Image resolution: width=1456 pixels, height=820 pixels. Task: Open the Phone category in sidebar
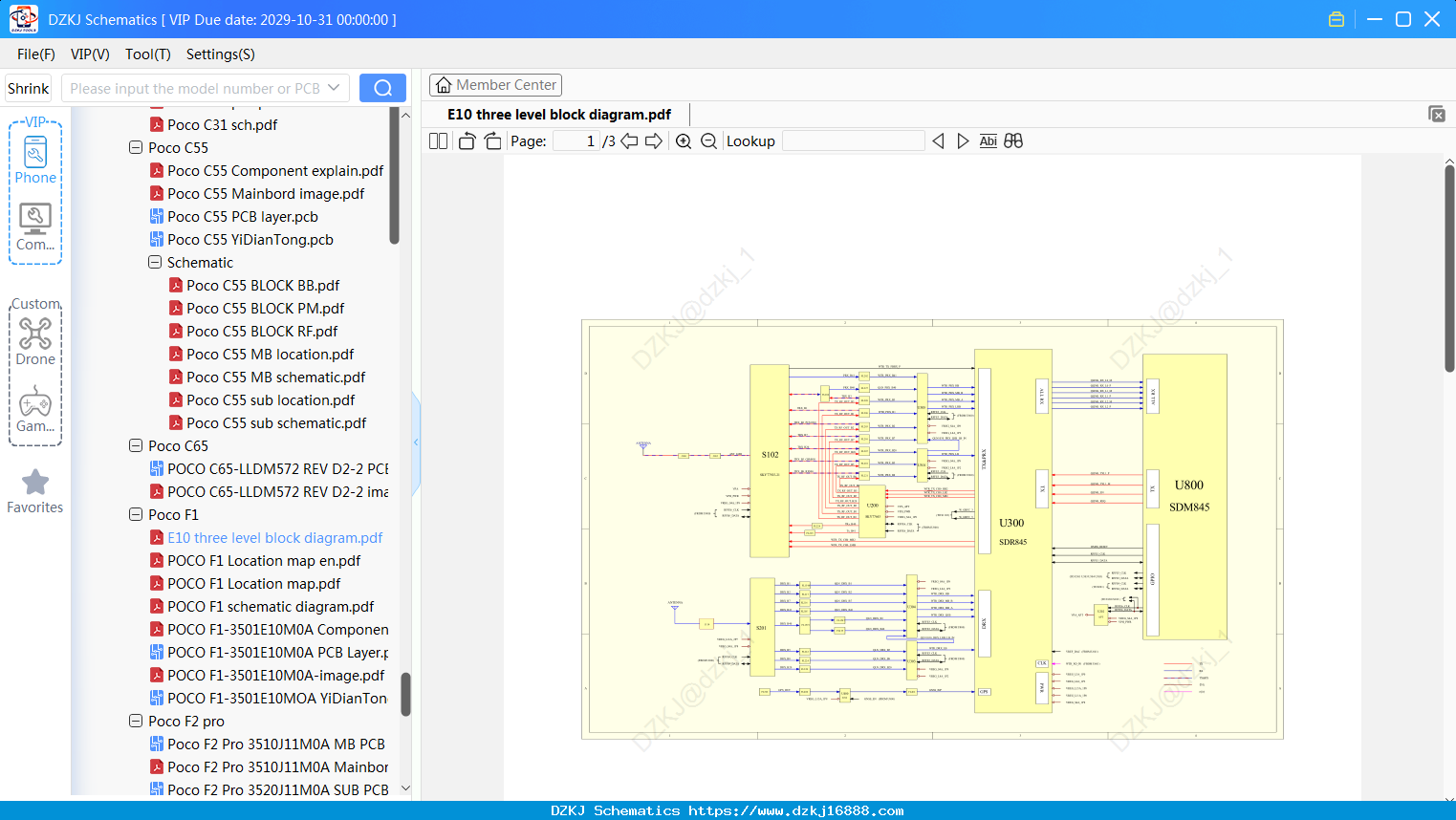(x=35, y=160)
